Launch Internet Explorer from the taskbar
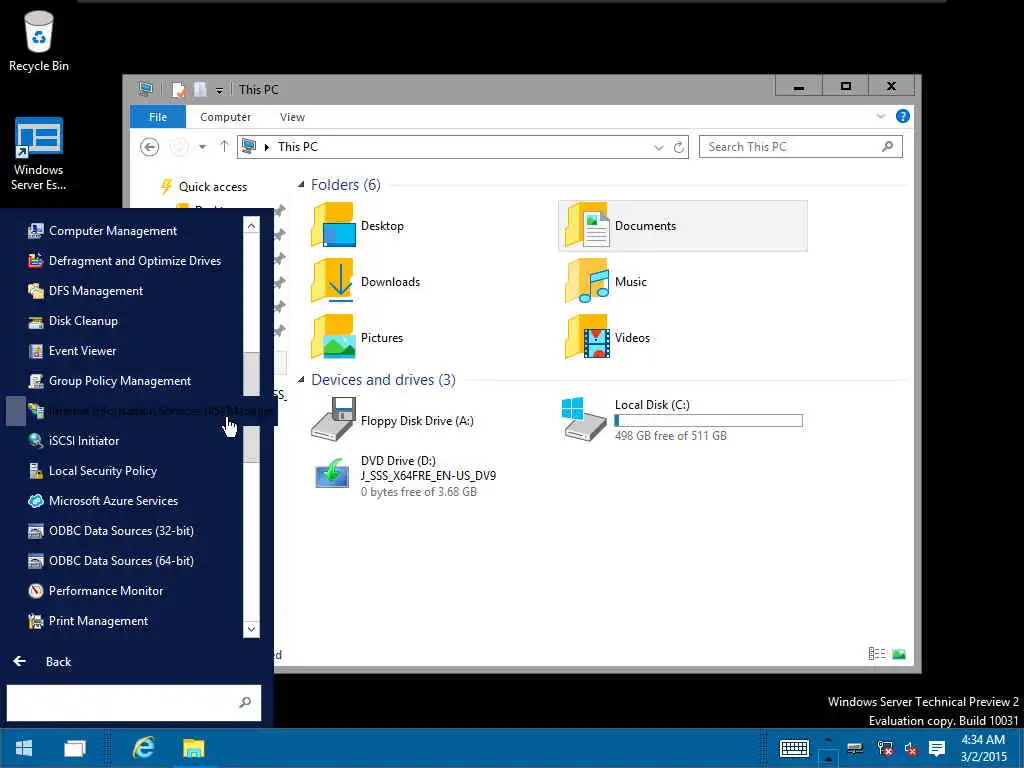The height and width of the screenshot is (768, 1024). pyautogui.click(x=143, y=748)
